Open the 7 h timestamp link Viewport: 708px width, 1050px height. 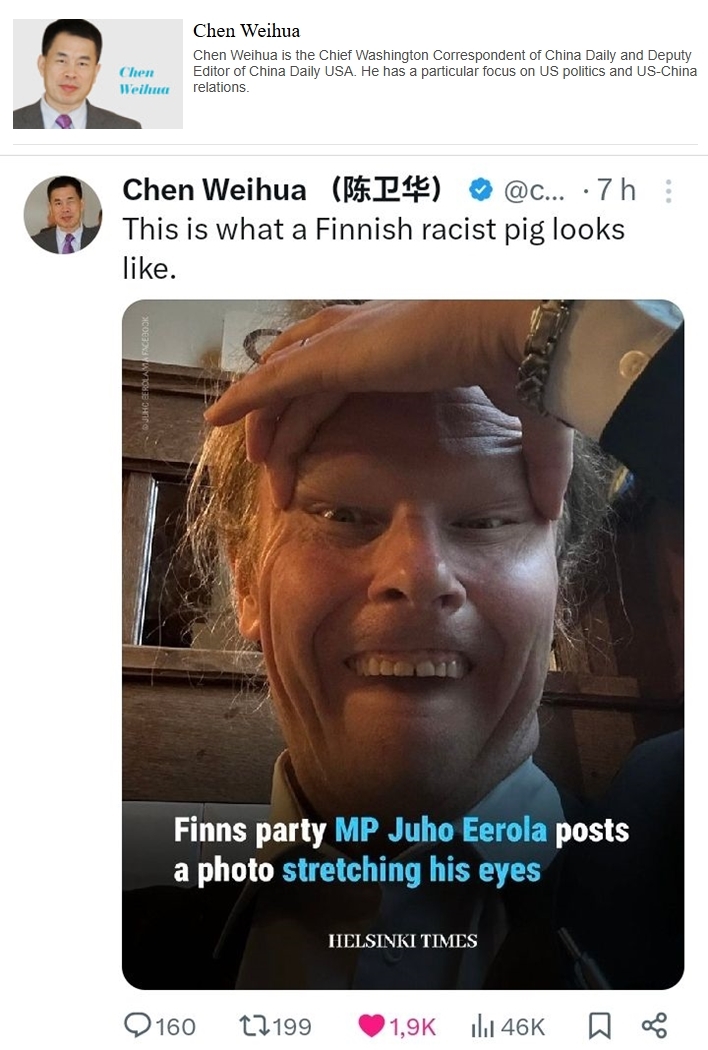click(616, 190)
